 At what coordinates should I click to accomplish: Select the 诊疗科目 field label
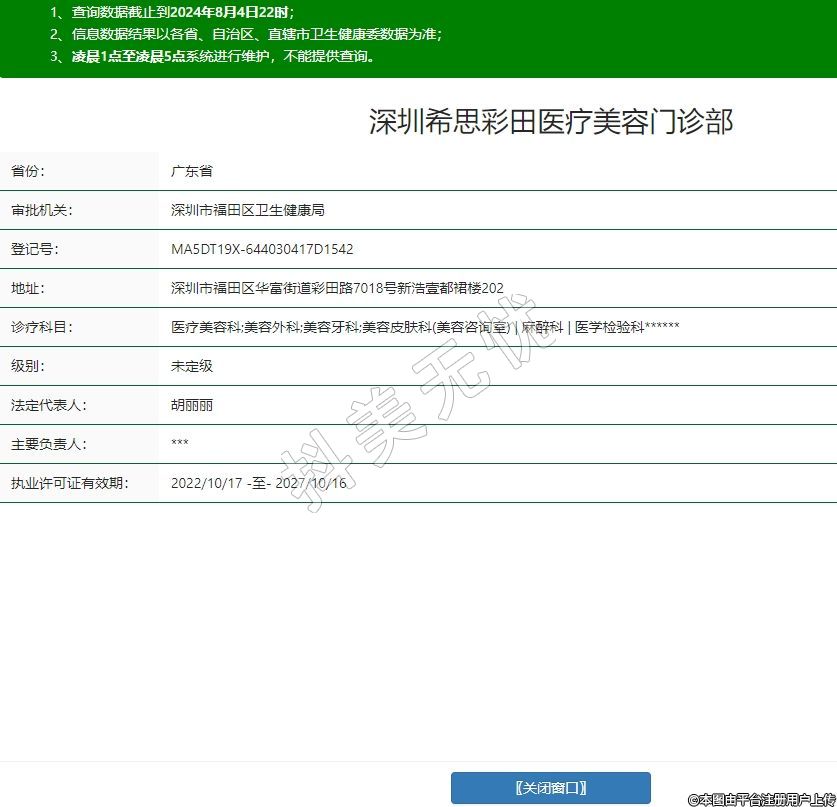point(42,327)
